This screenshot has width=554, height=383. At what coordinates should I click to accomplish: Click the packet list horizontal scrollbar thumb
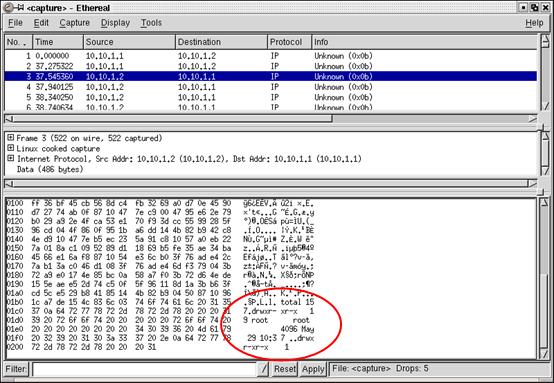coord(172,118)
